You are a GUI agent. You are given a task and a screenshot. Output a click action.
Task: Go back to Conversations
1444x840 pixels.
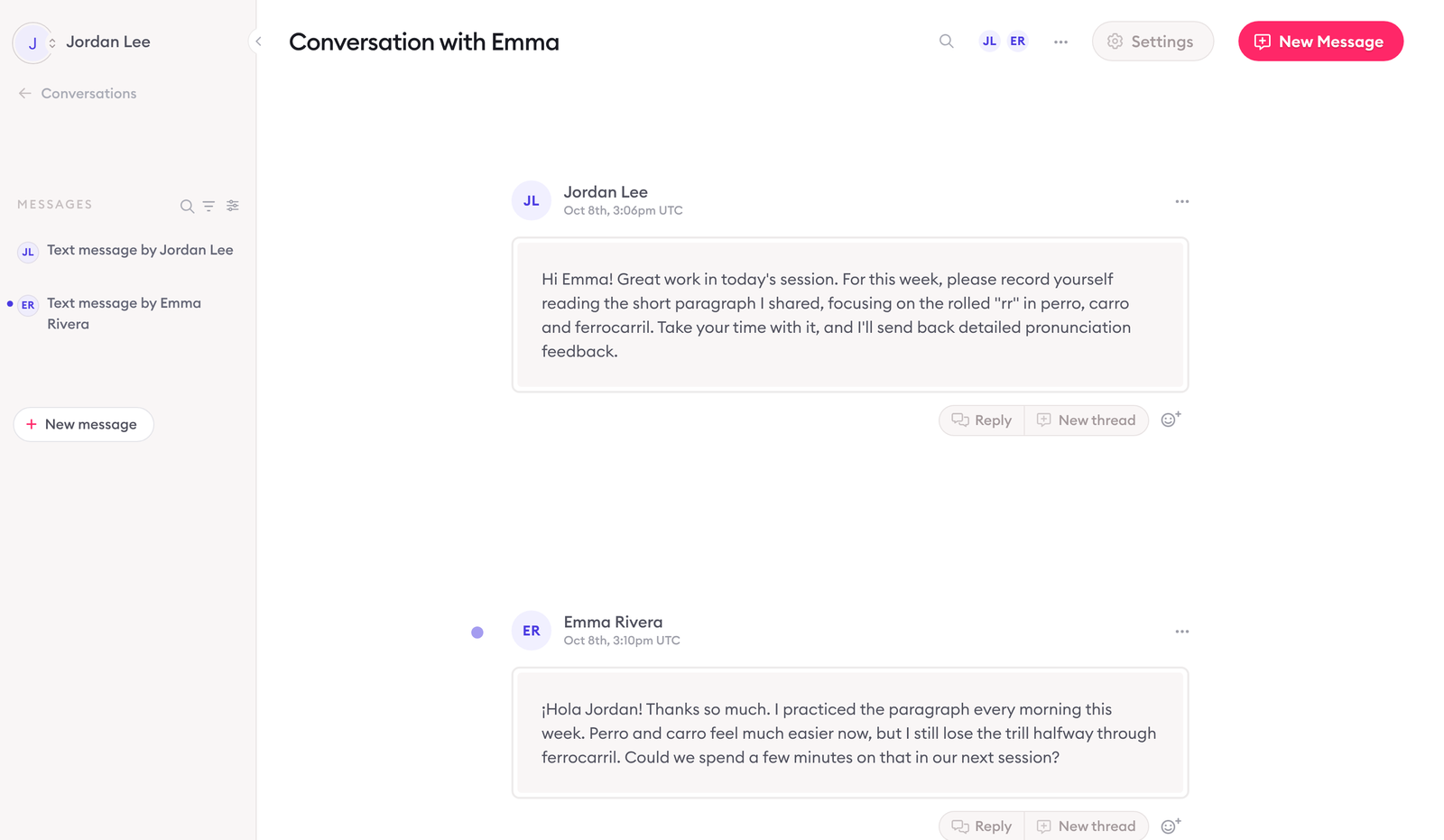78,93
